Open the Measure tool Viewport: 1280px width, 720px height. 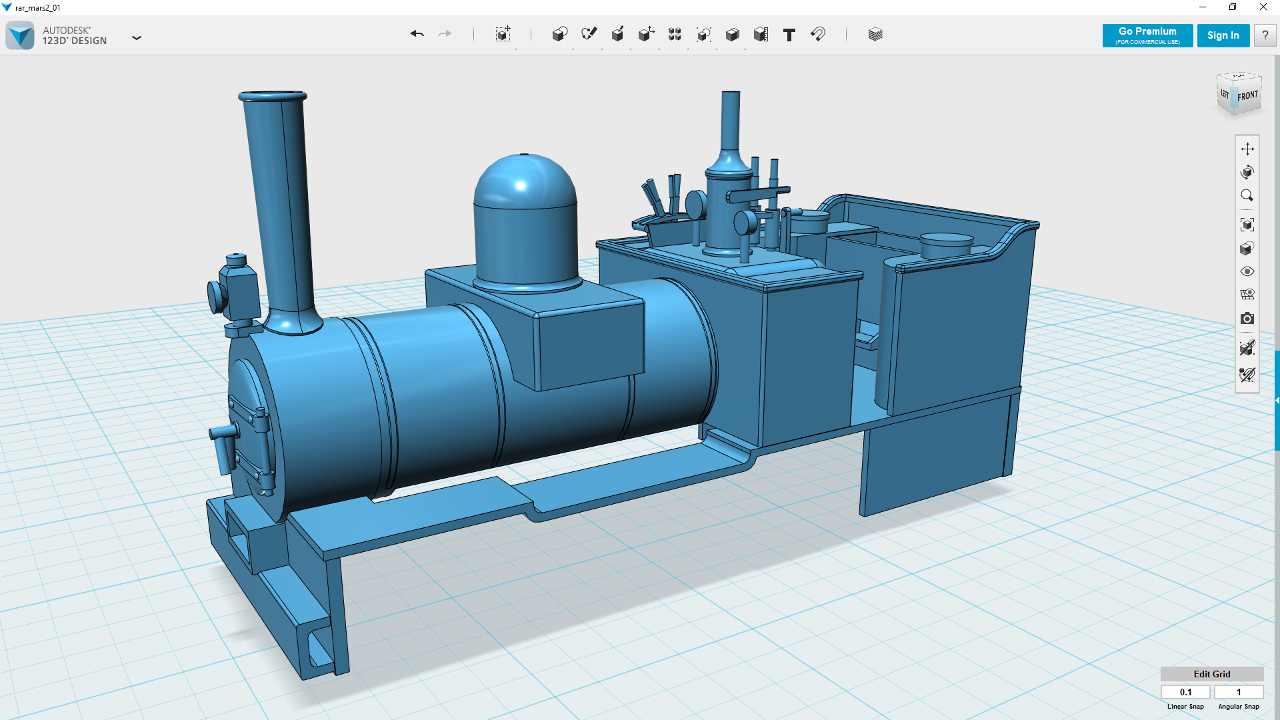[x=761, y=34]
